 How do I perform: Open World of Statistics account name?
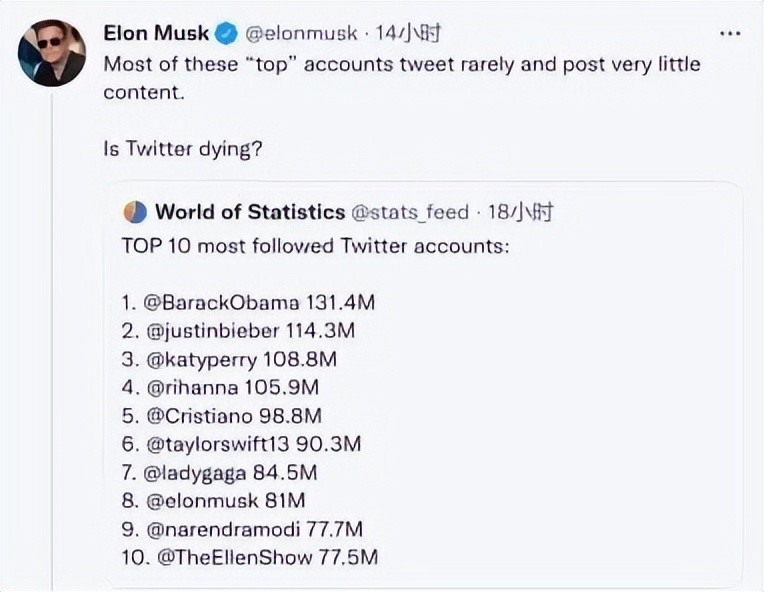pyautogui.click(x=250, y=212)
